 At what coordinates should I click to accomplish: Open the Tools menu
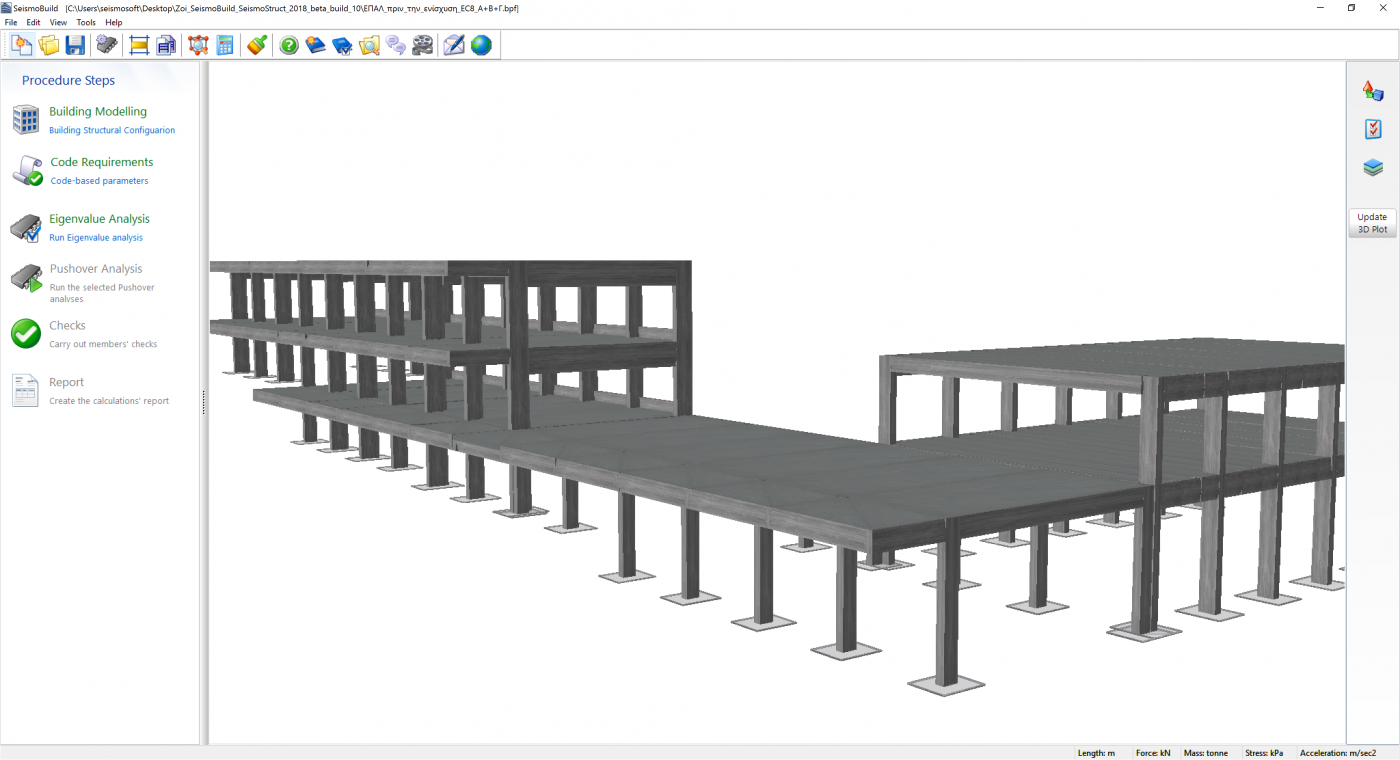86,22
